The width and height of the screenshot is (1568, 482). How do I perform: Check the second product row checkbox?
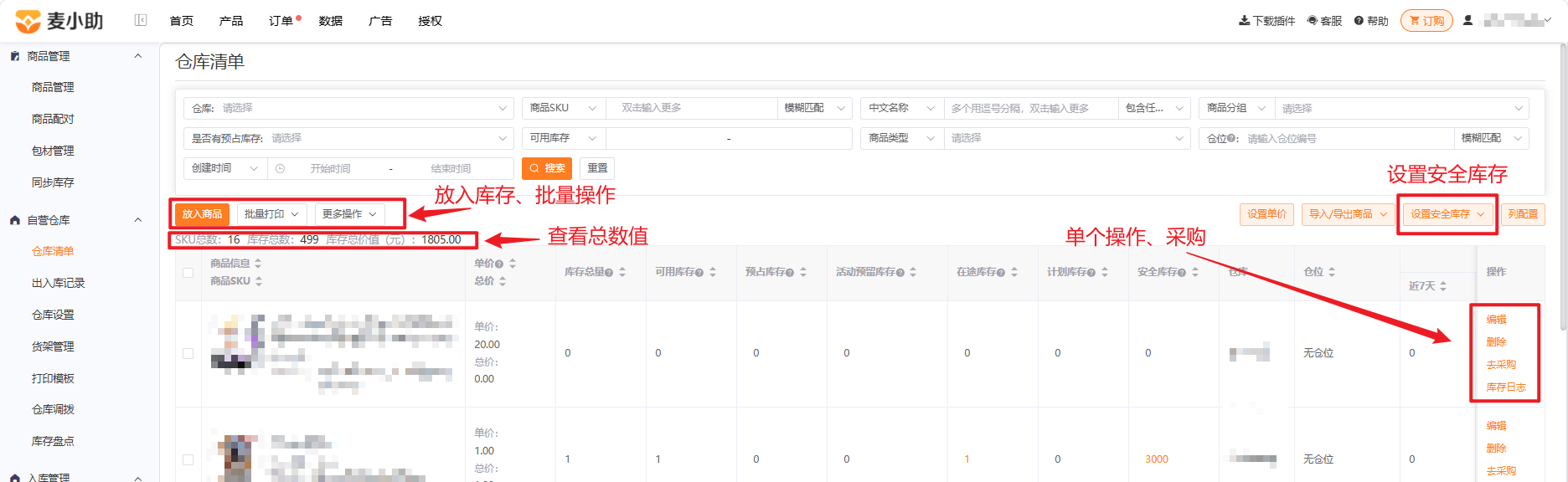(188, 460)
